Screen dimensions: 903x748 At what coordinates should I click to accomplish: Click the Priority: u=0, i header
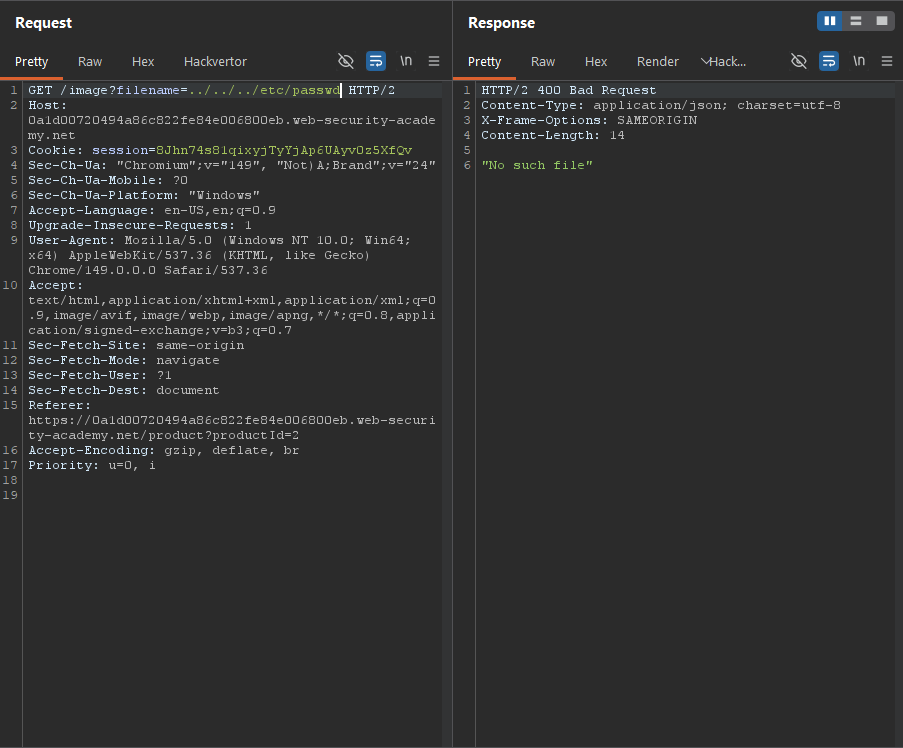click(x=92, y=465)
